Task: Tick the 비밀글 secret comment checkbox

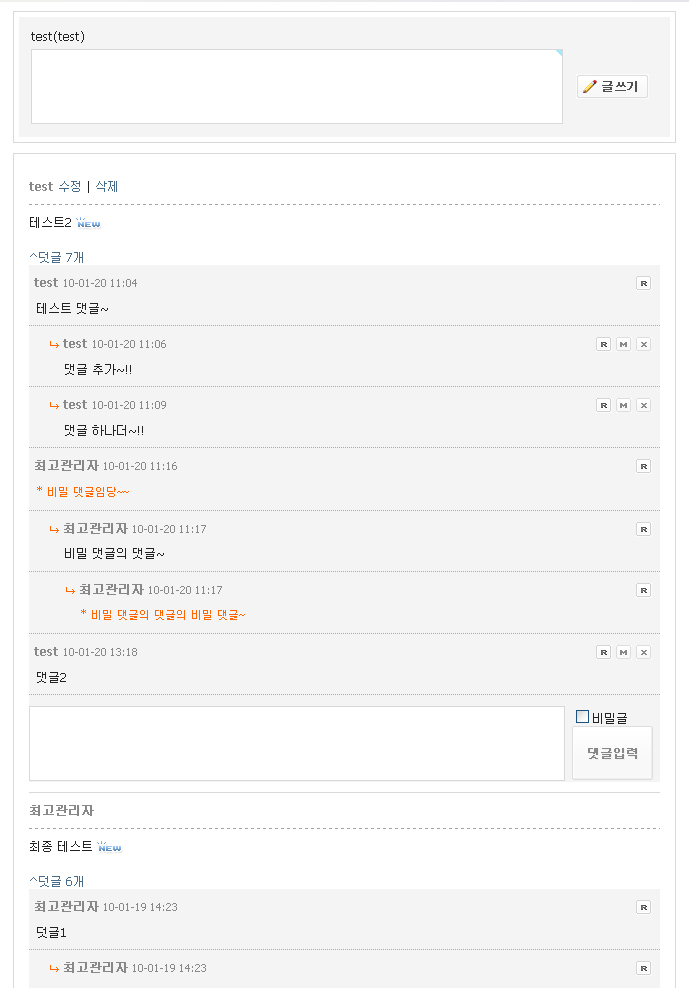Action: coord(583,717)
